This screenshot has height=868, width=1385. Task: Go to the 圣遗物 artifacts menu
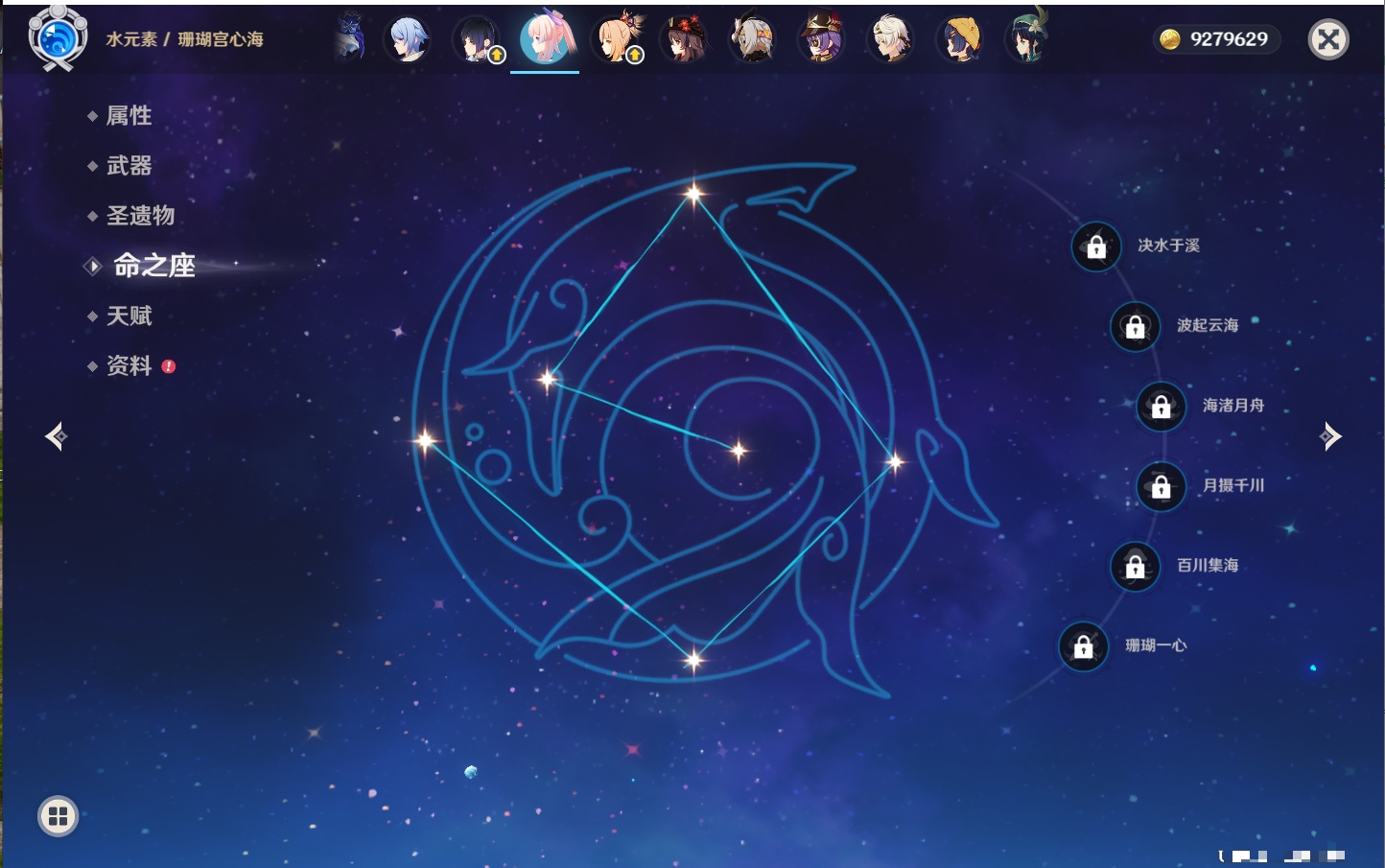click(140, 216)
